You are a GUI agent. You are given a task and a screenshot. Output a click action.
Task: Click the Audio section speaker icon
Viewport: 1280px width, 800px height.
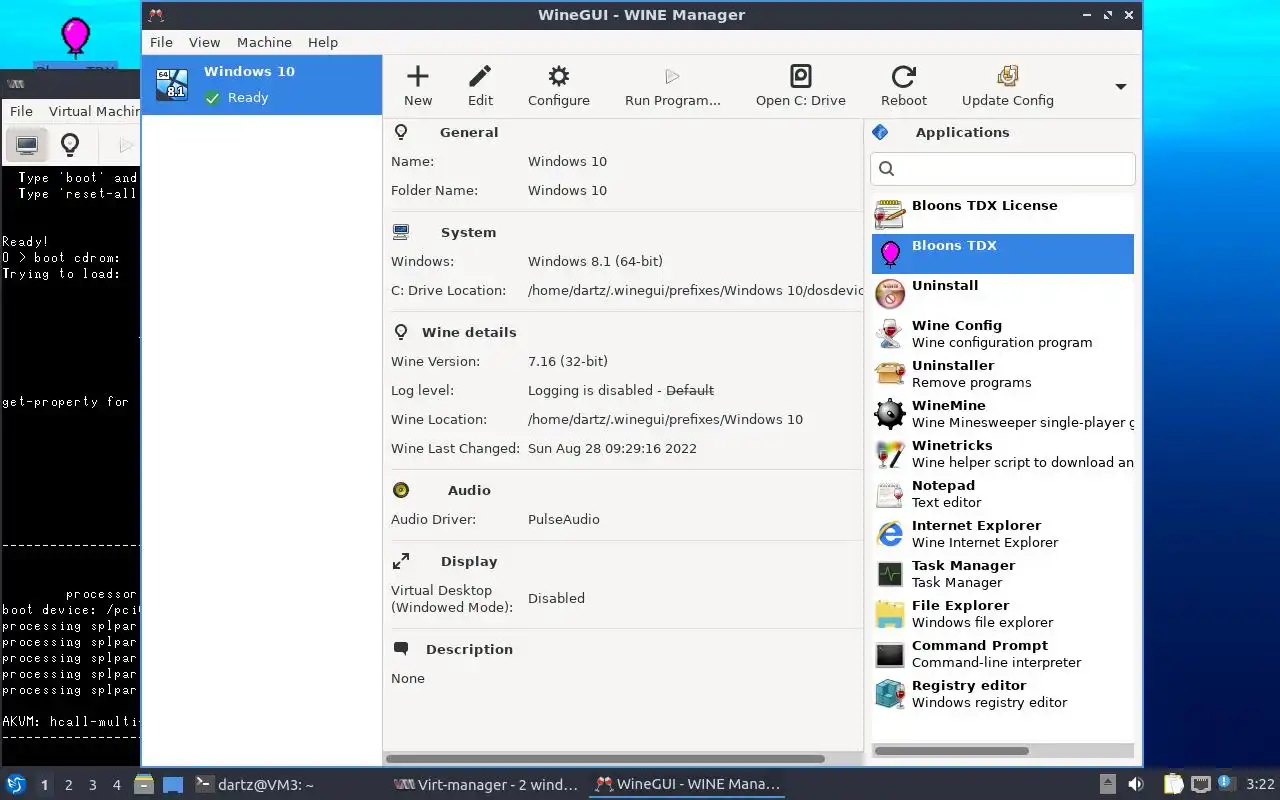(401, 490)
